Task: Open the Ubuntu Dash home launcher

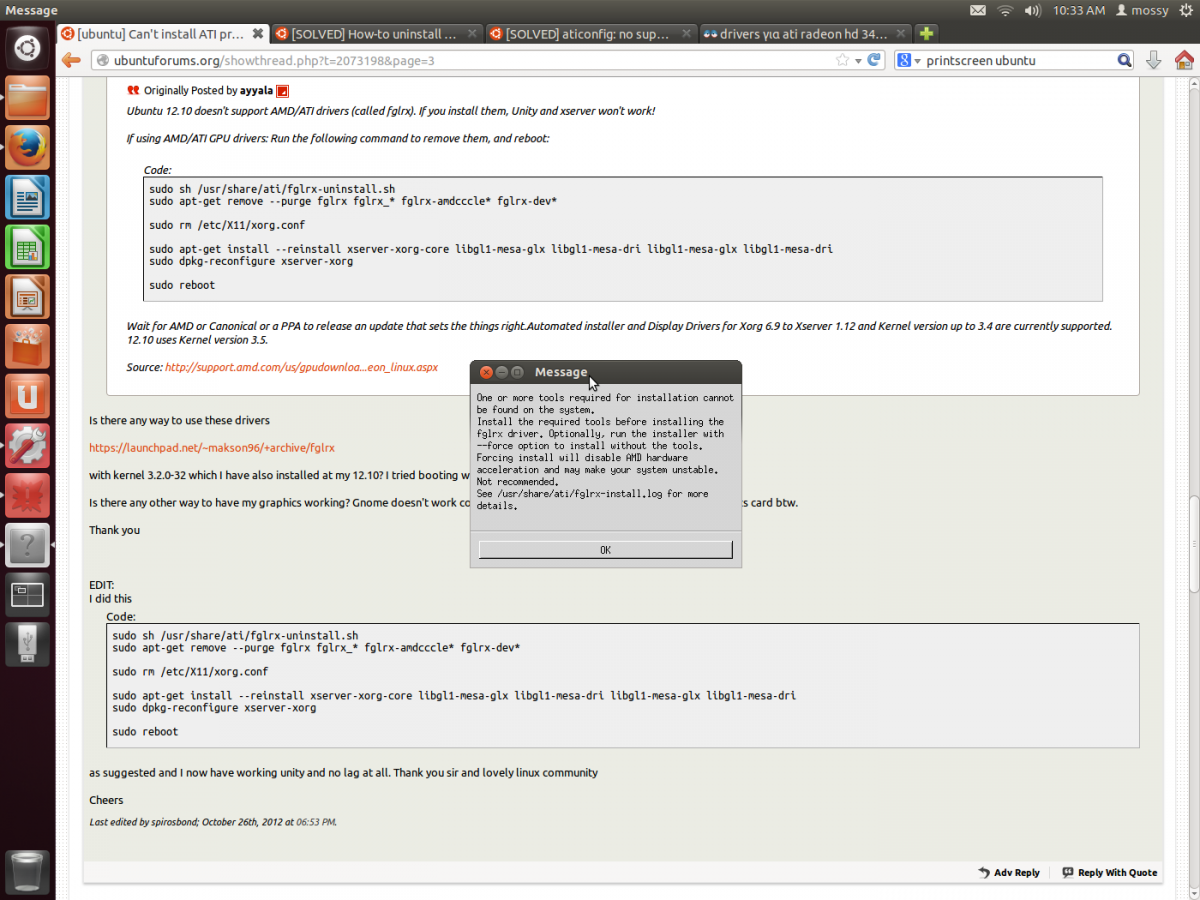Action: tap(27, 47)
